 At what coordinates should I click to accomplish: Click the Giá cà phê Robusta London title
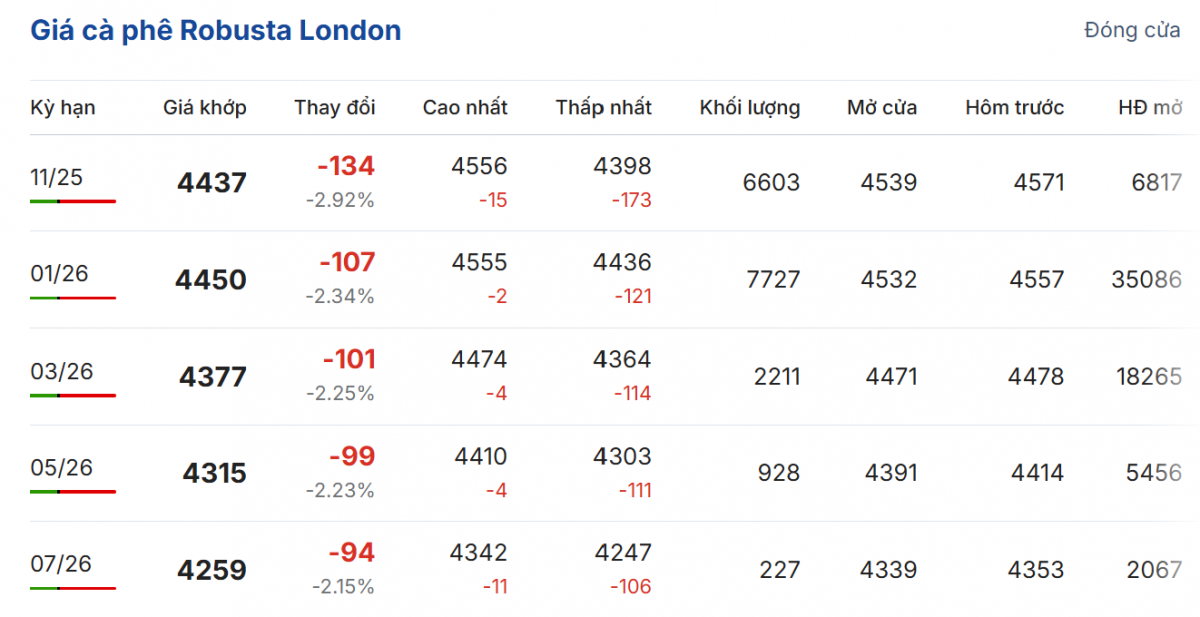tap(216, 31)
